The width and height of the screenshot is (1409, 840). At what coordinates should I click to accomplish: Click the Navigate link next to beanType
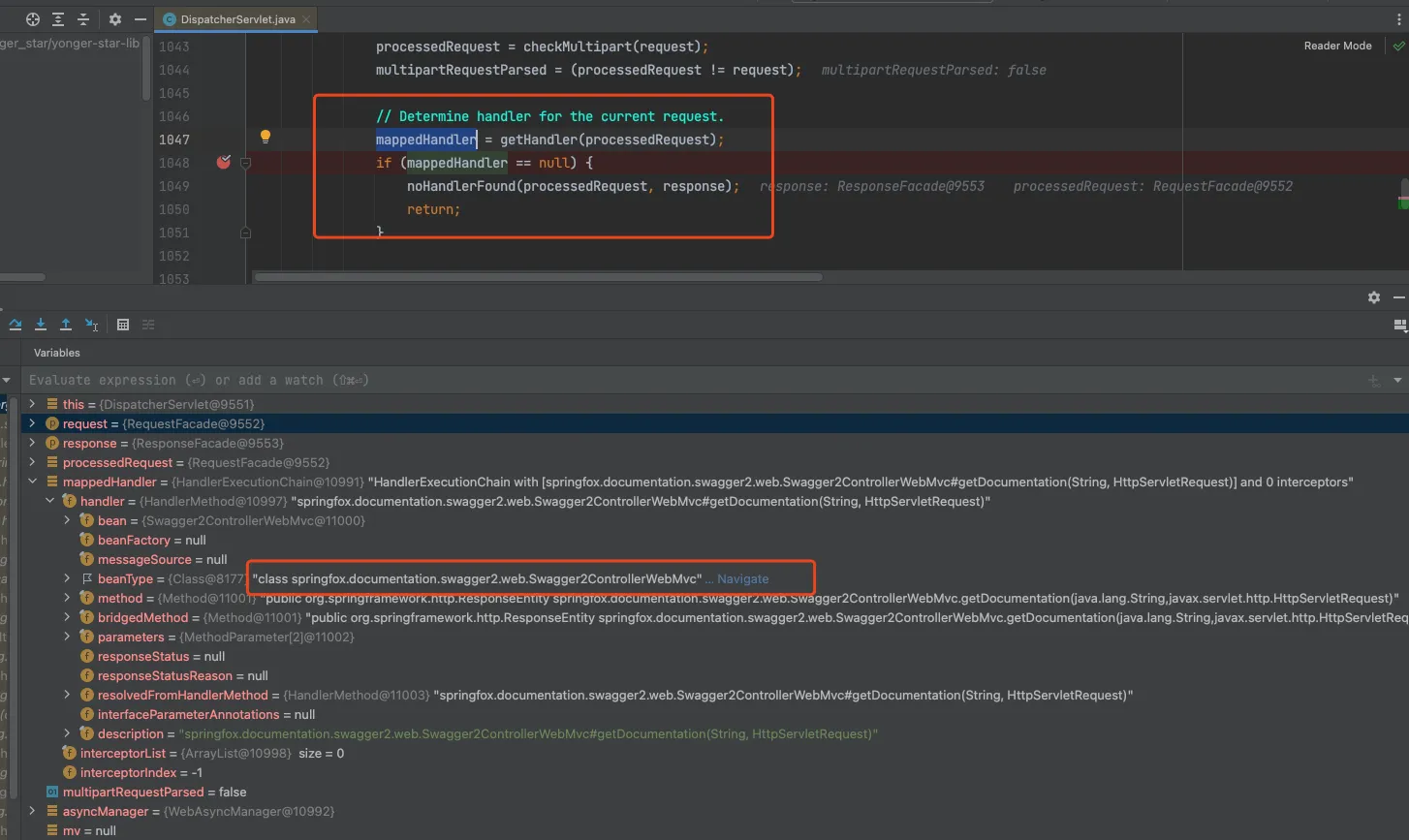coord(742,579)
